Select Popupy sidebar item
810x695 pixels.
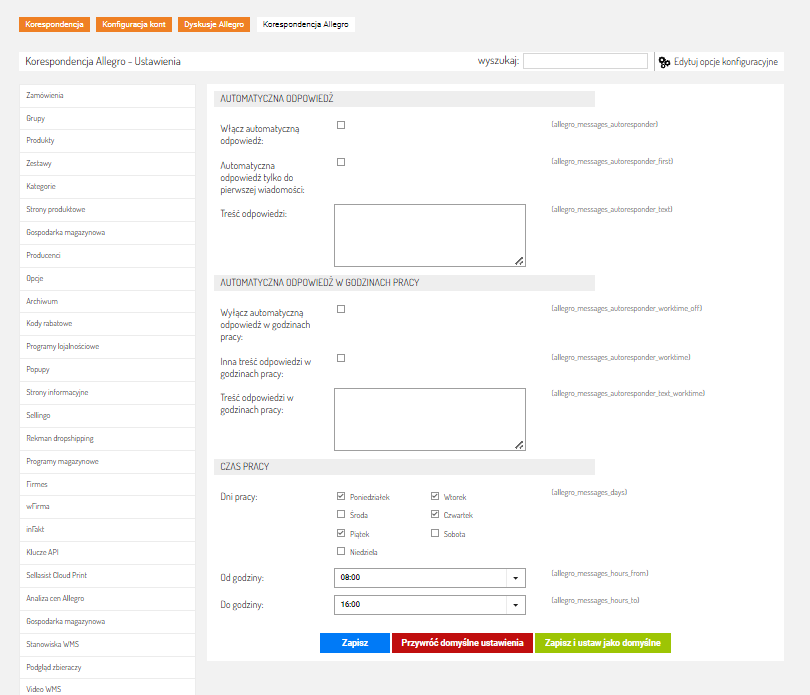107,369
